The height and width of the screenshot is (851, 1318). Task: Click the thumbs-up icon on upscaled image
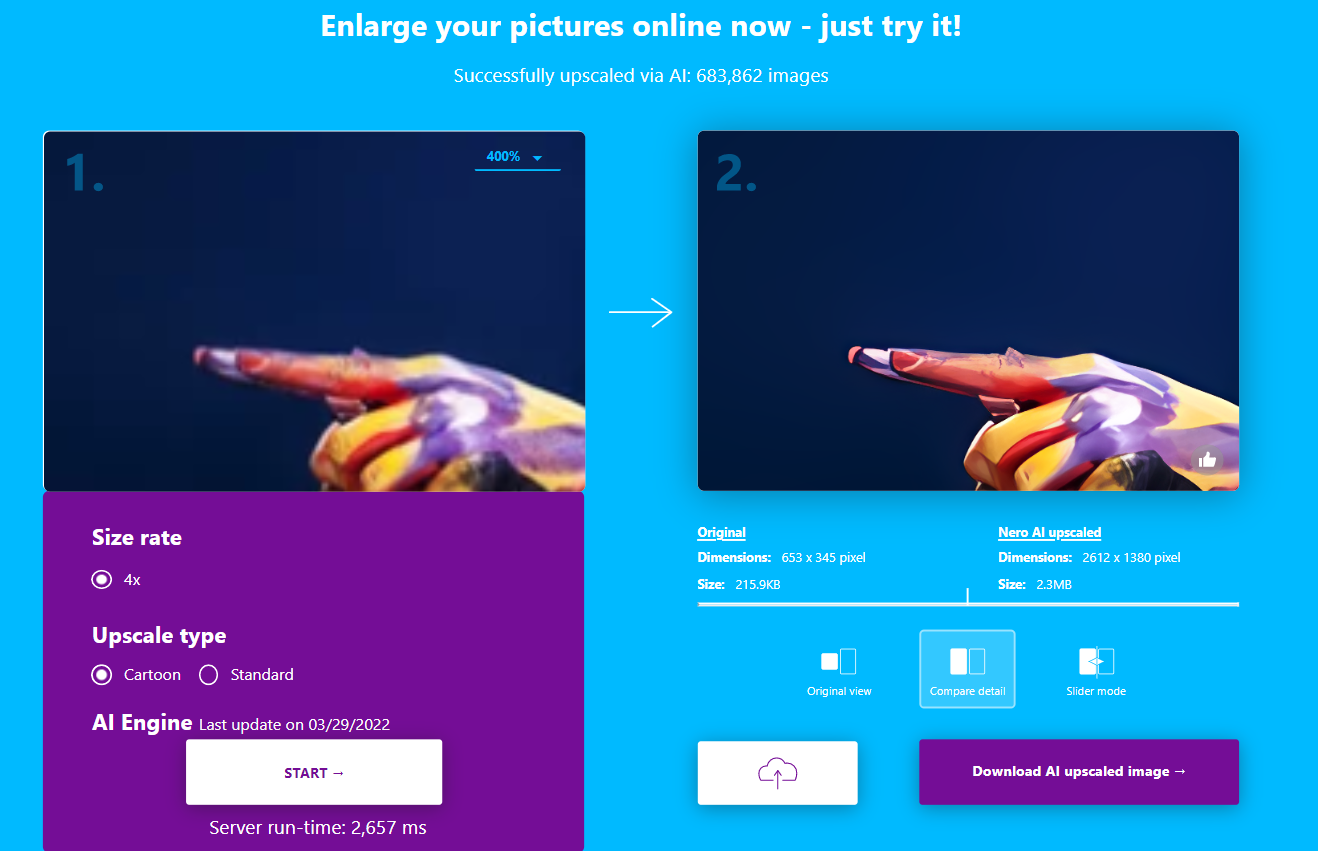(1207, 460)
